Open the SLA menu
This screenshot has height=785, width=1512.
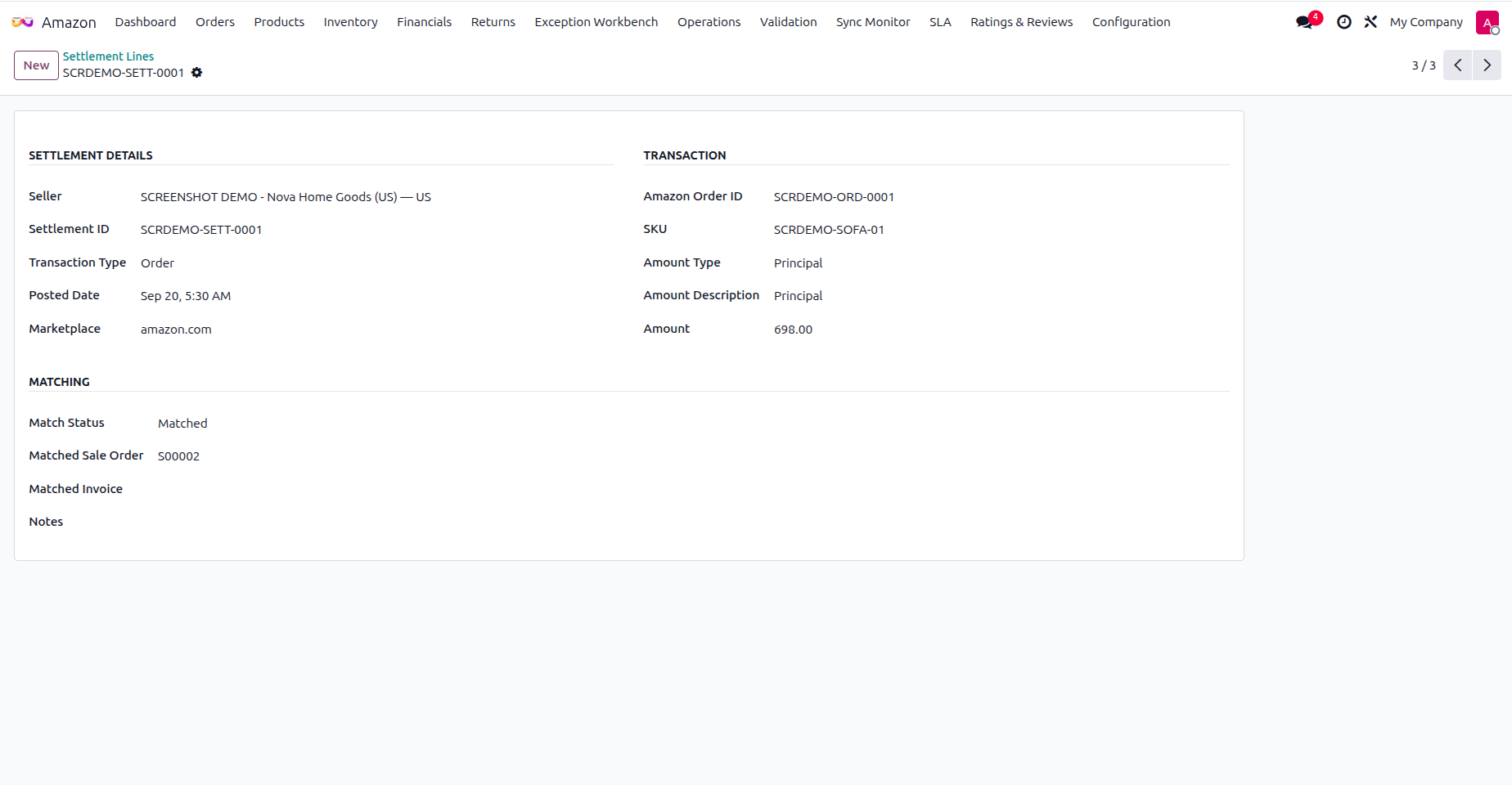click(940, 22)
